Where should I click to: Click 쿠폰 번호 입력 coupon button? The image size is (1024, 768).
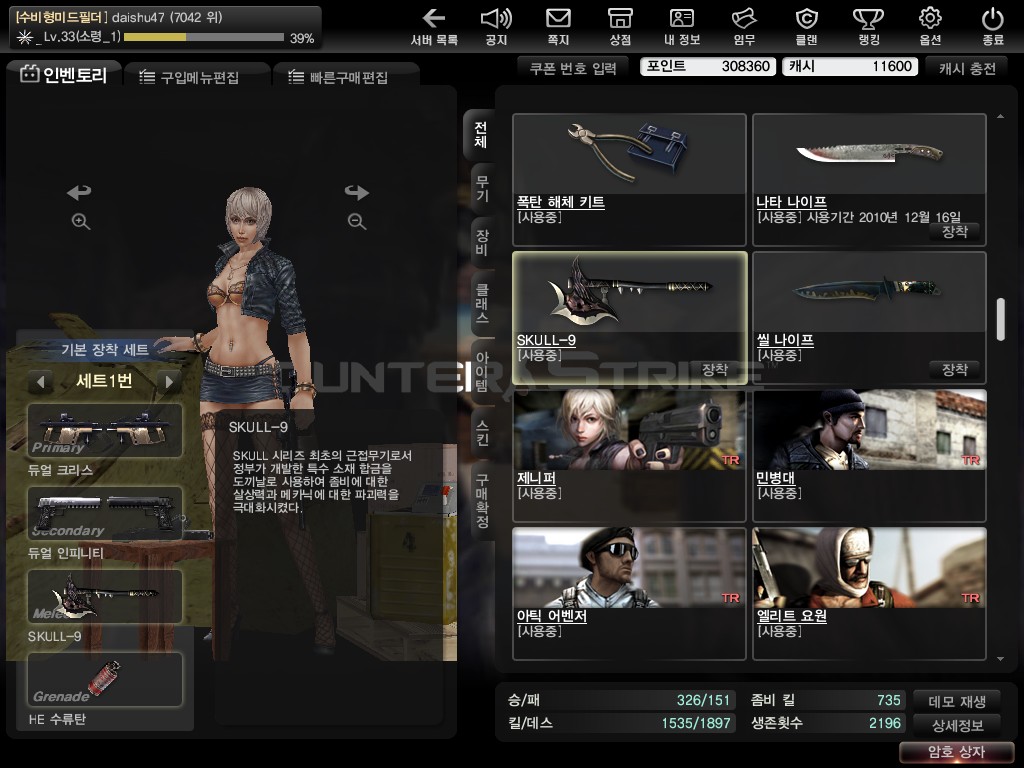coord(573,68)
